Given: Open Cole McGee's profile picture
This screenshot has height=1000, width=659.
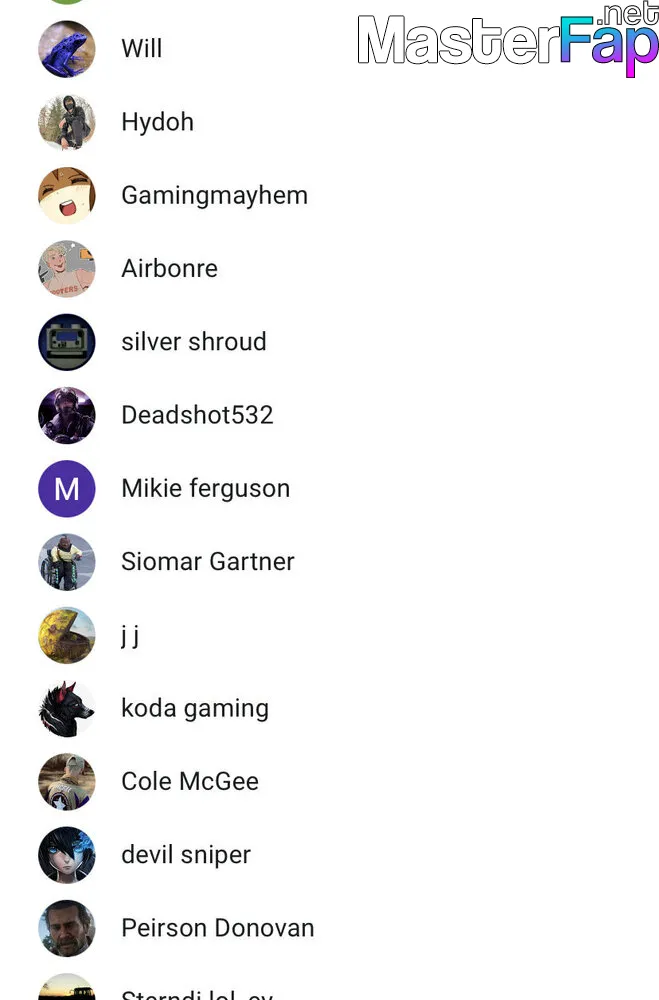Looking at the screenshot, I should tap(67, 783).
